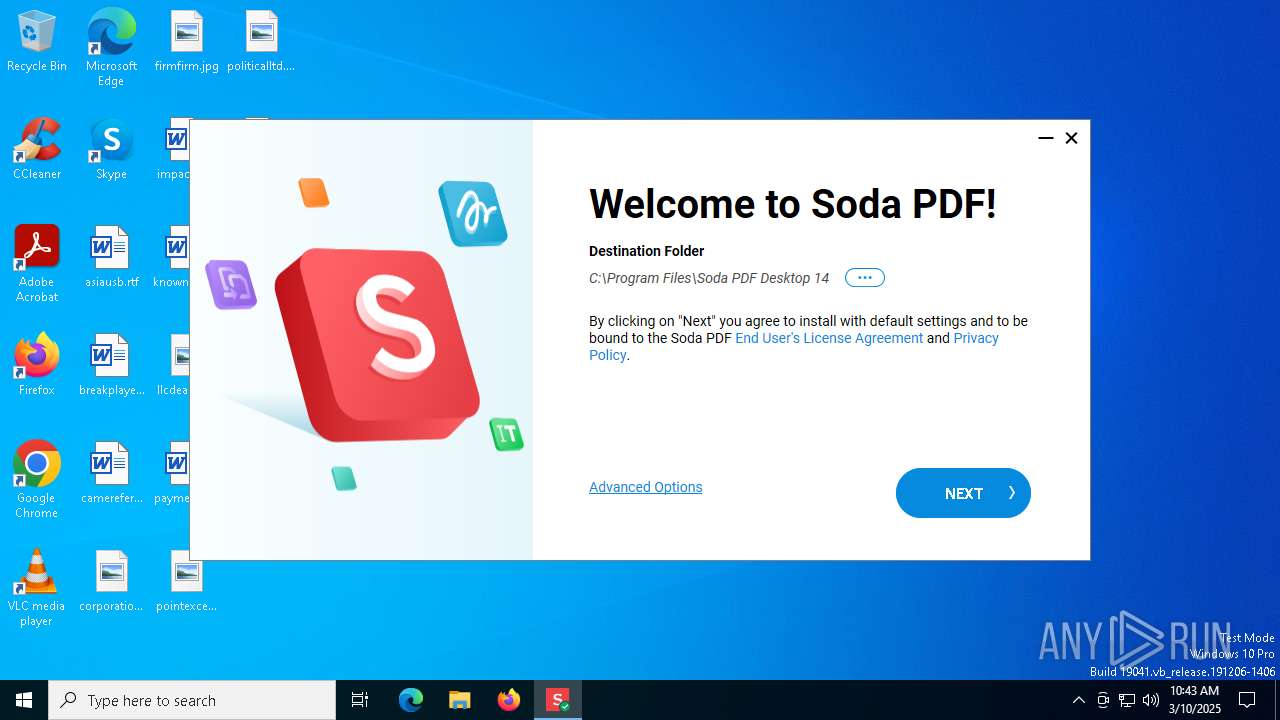1280x720 pixels.
Task: Select the corporatio image file icon
Action: (x=111, y=582)
